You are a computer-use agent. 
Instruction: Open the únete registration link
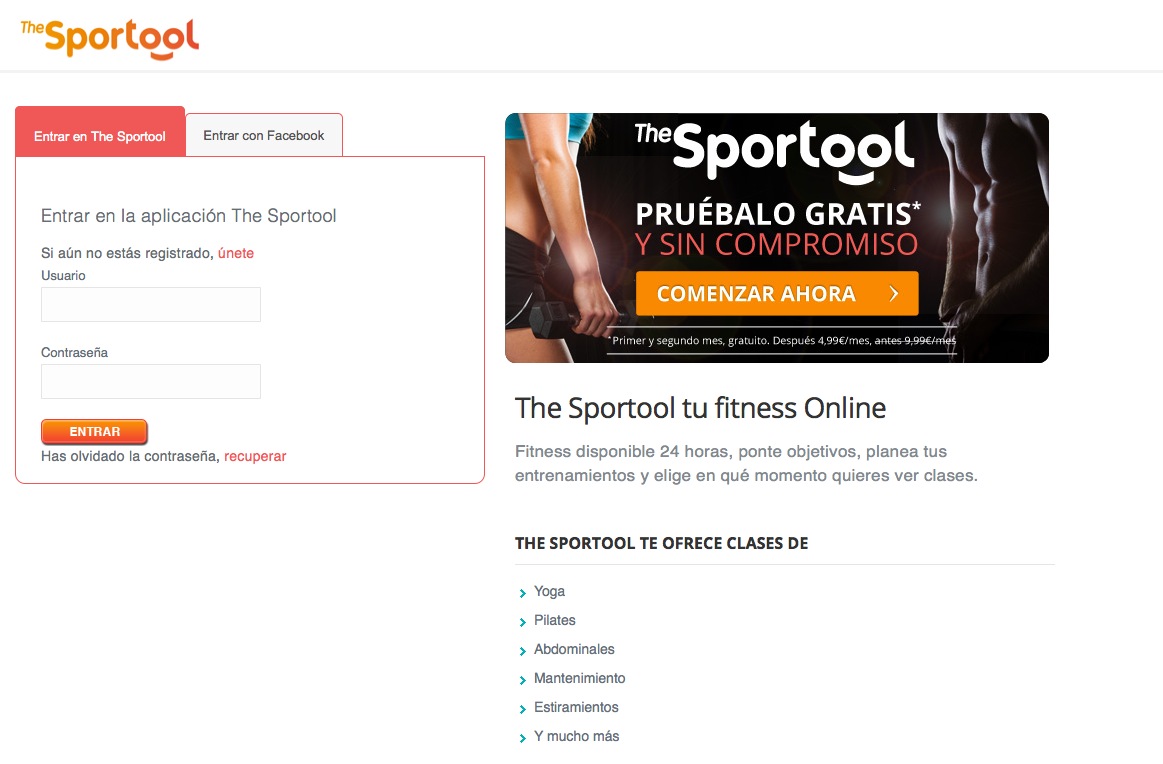point(236,253)
